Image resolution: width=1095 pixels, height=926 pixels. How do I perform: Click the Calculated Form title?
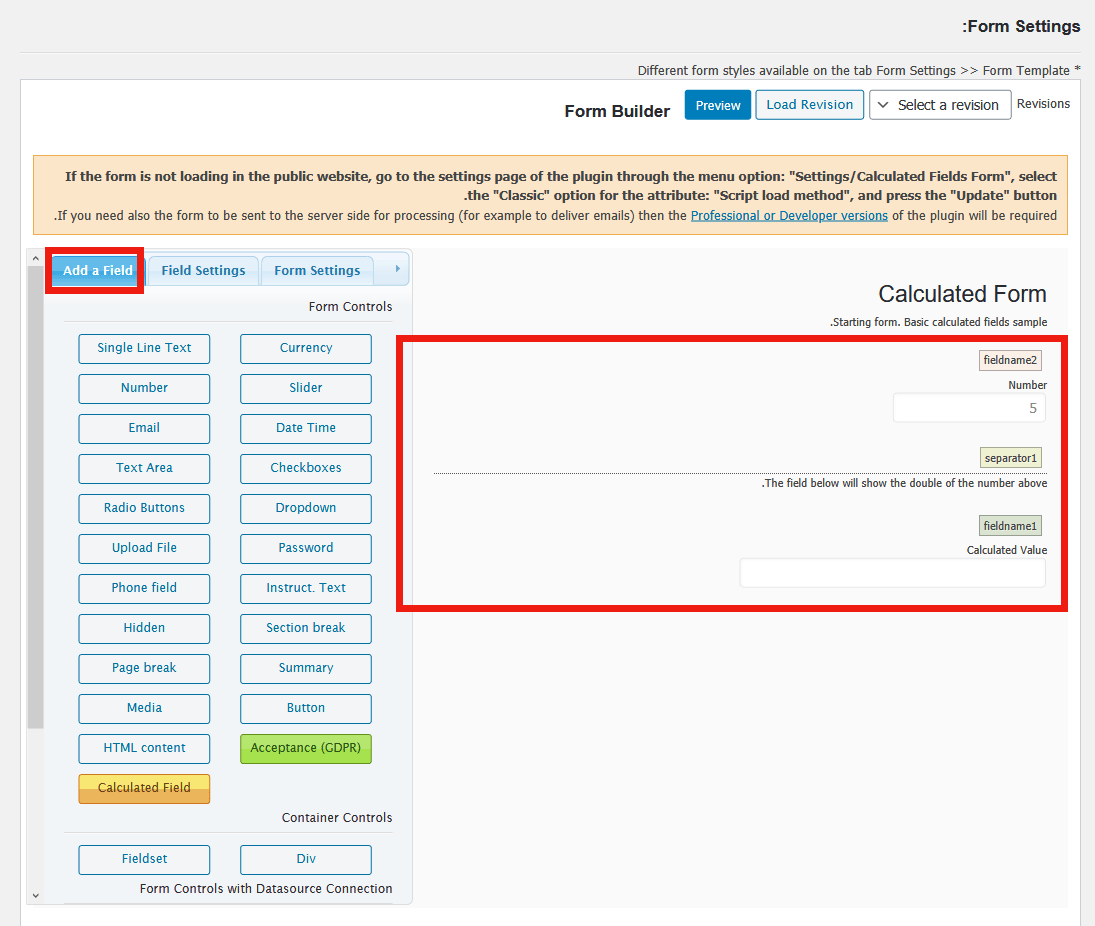point(962,294)
